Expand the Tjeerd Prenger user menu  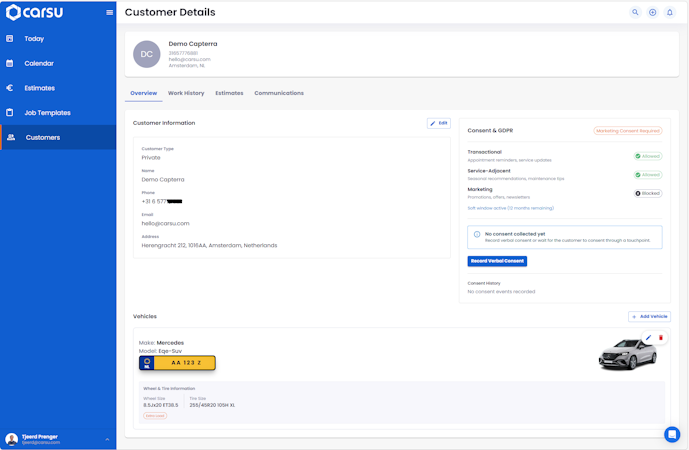pos(107,439)
